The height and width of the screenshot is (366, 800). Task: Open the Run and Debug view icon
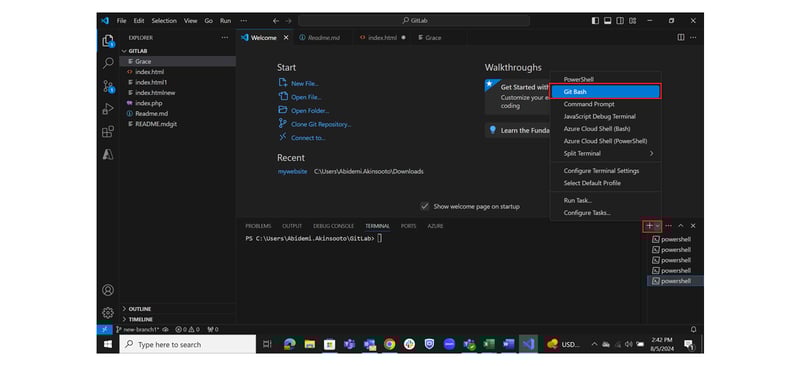(108, 109)
